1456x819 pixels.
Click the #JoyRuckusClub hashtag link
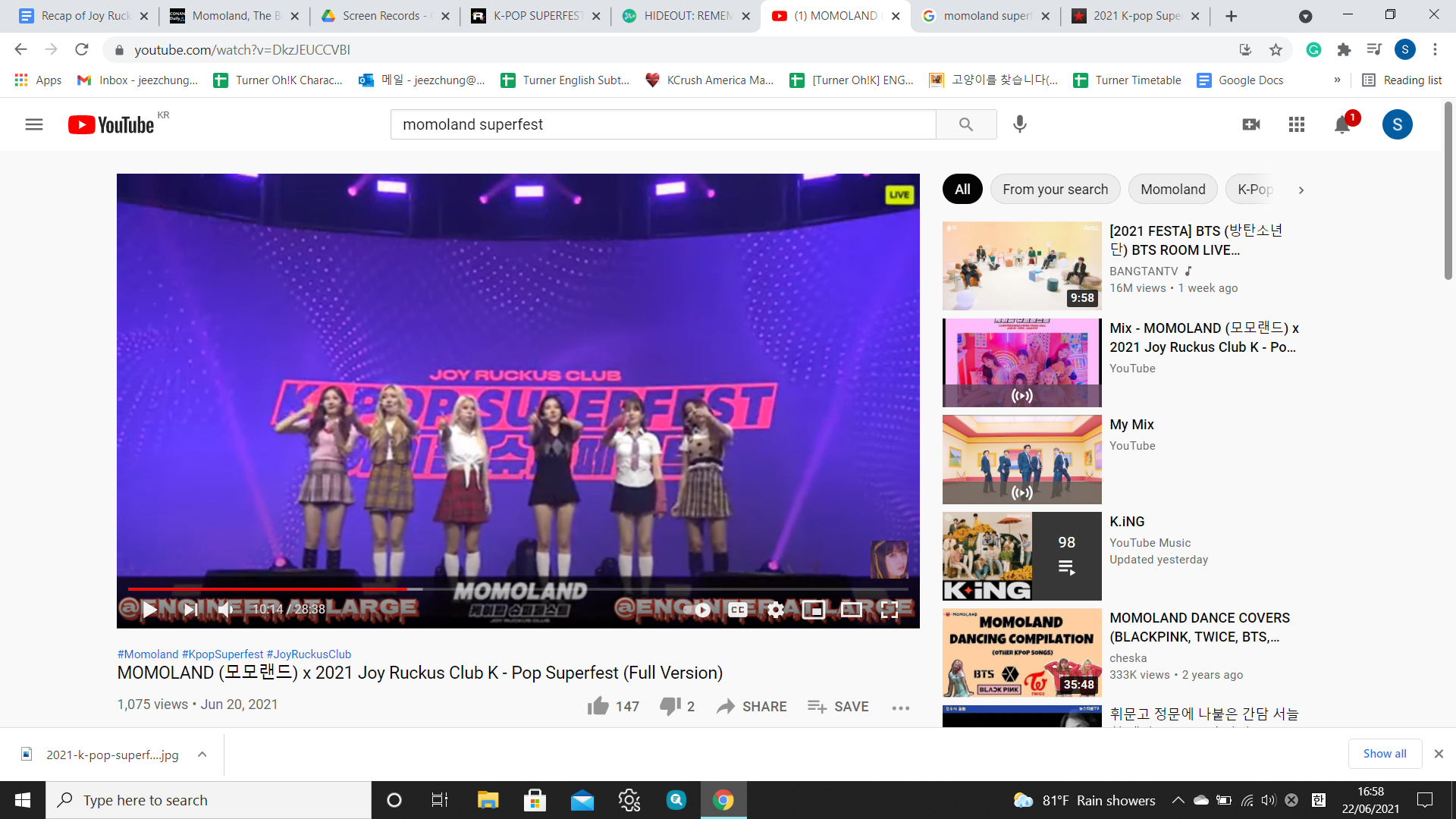pos(309,654)
